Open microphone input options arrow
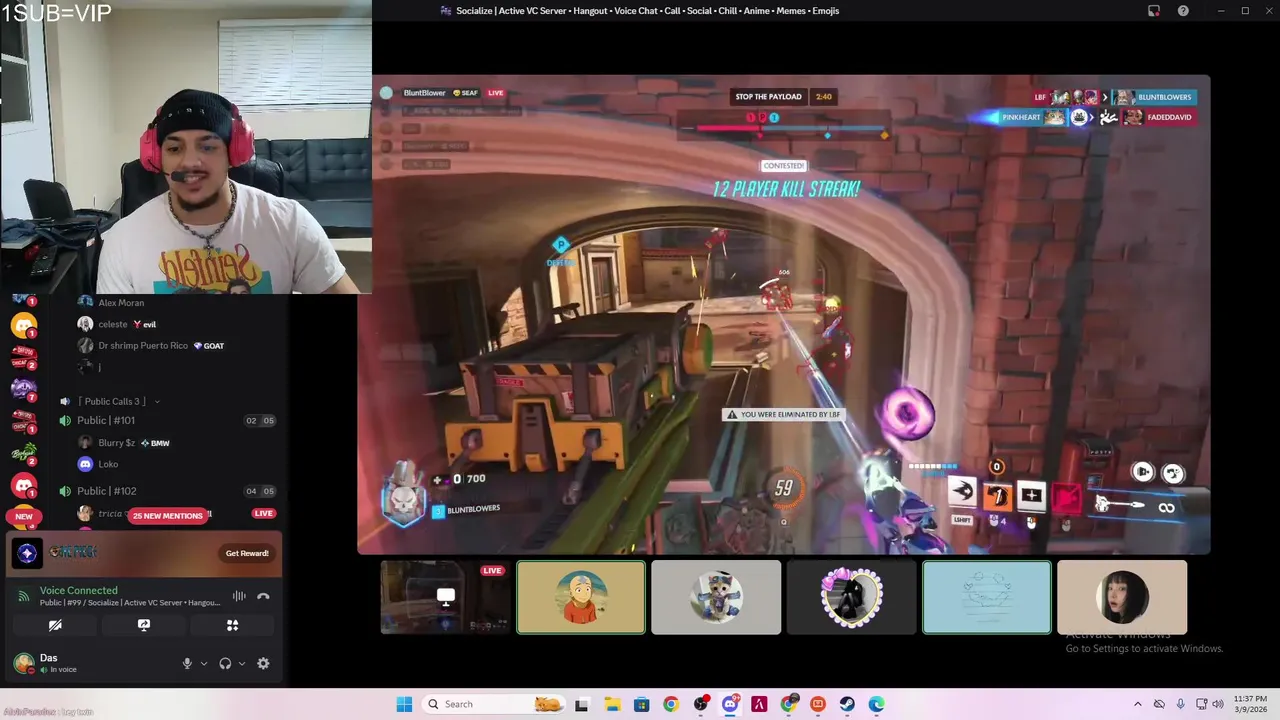This screenshot has width=1280, height=720. pos(203,663)
